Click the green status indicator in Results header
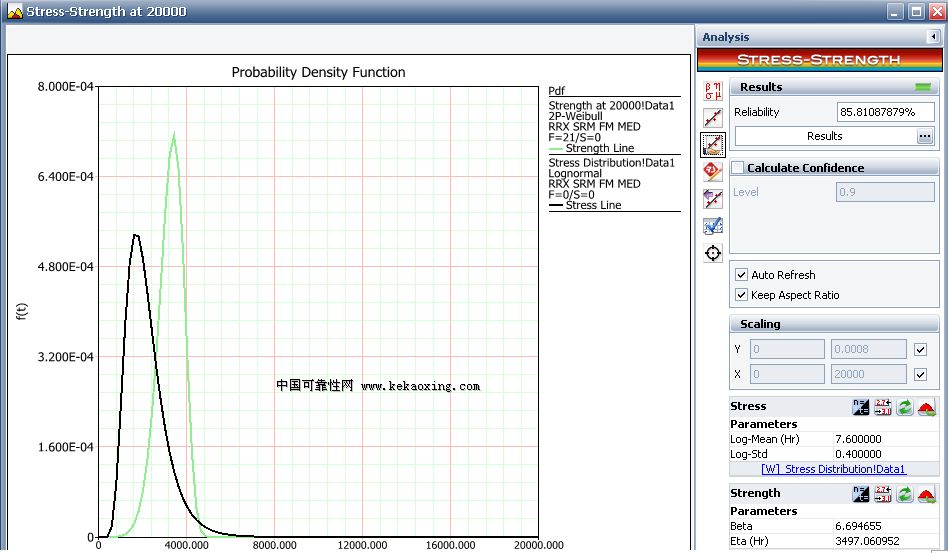948x553 pixels. [923, 87]
